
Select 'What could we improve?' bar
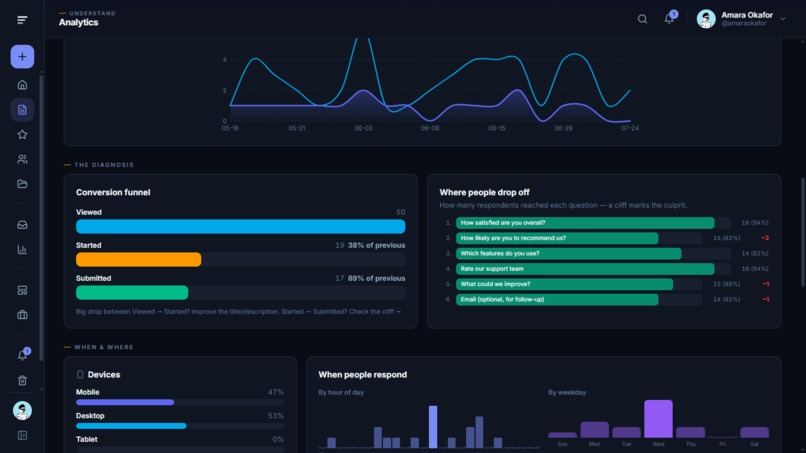tap(564, 284)
